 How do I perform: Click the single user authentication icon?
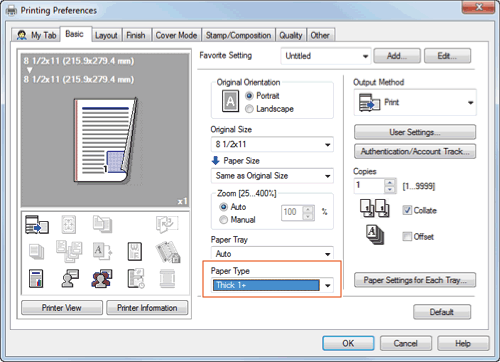(70, 279)
